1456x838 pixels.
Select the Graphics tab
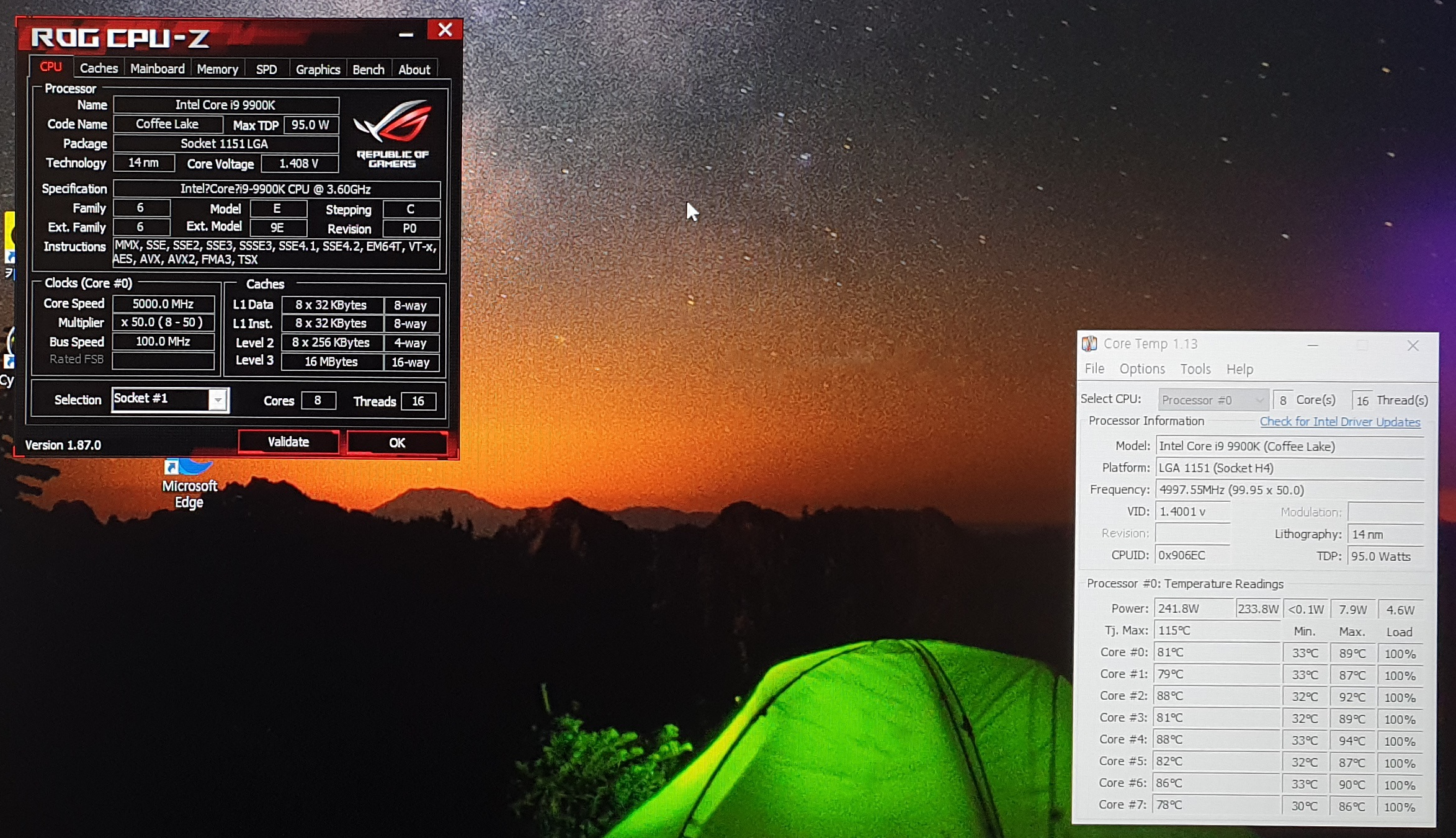318,69
